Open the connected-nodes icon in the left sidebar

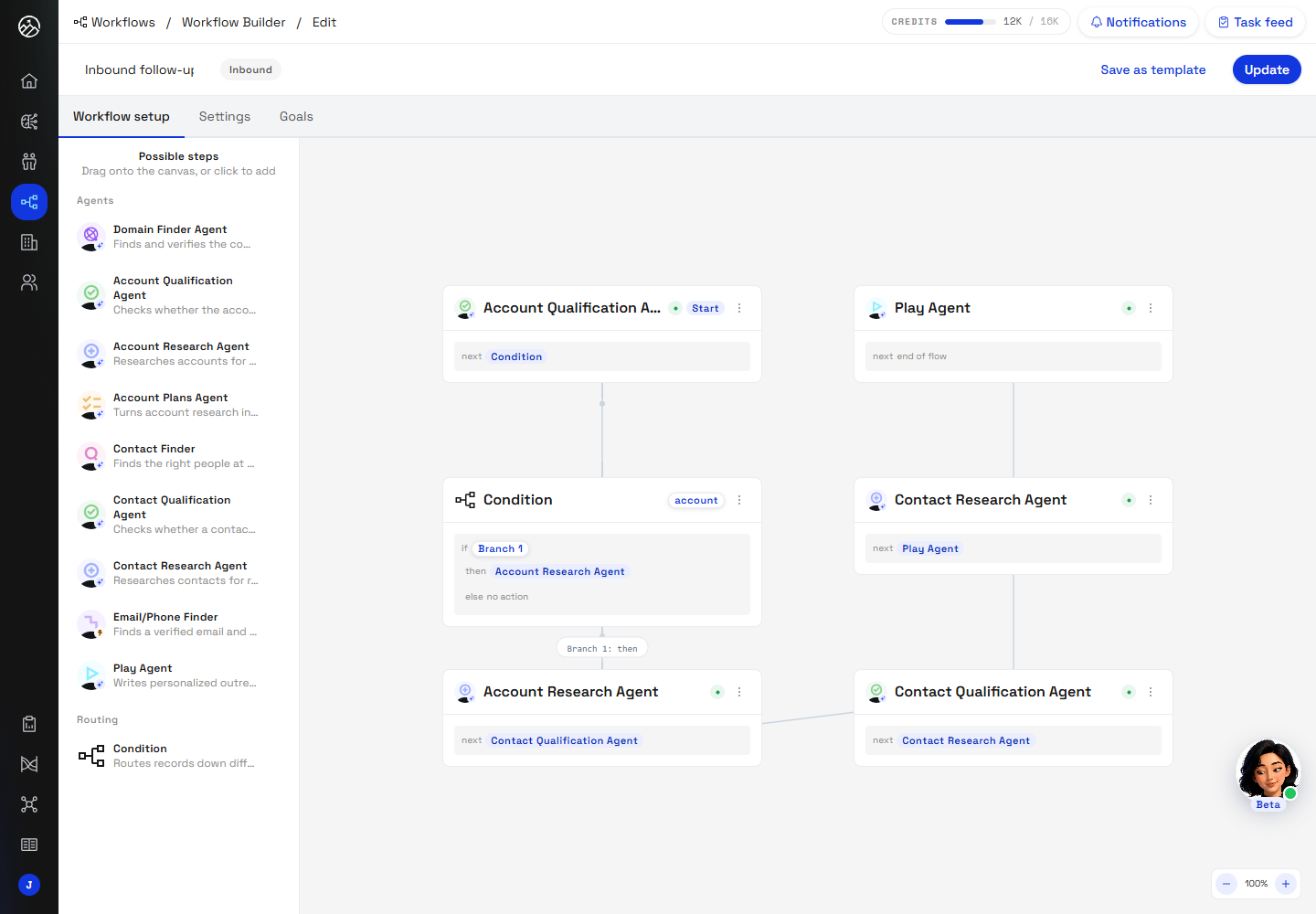(x=29, y=804)
